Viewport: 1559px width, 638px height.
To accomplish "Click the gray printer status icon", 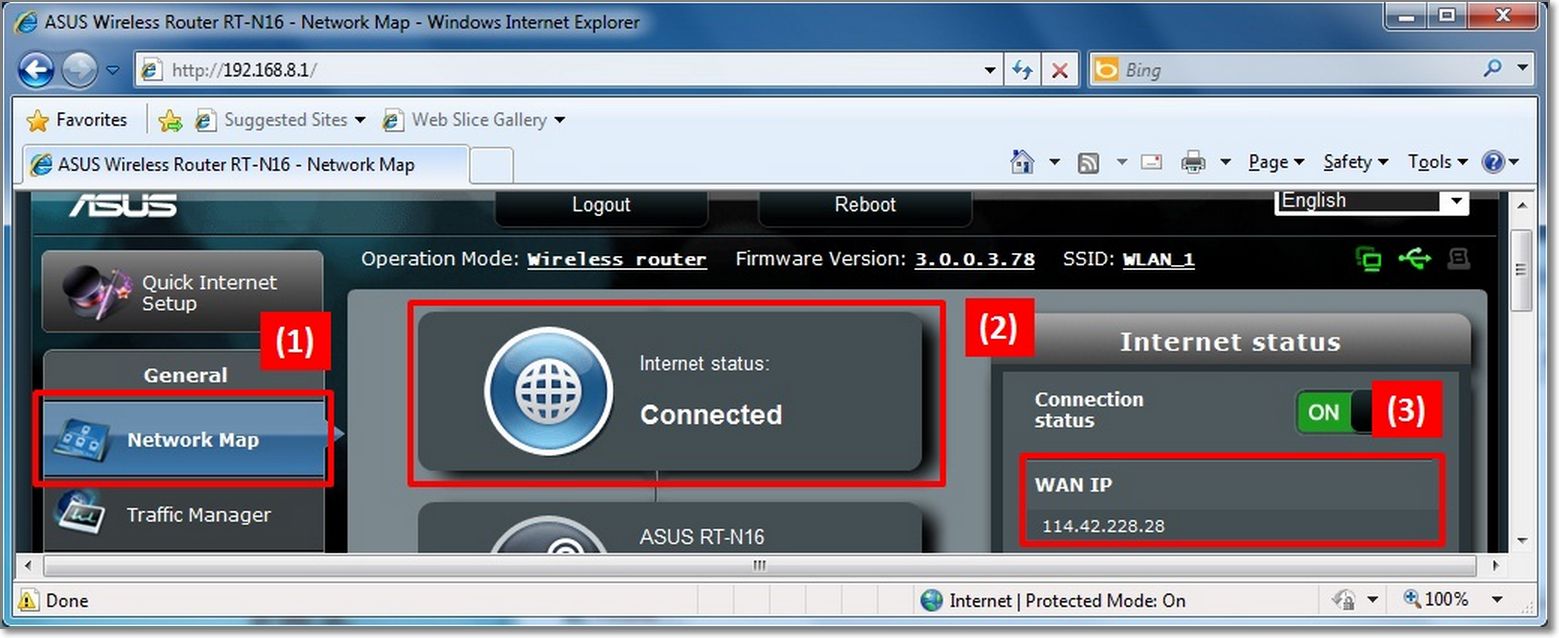I will [1459, 259].
